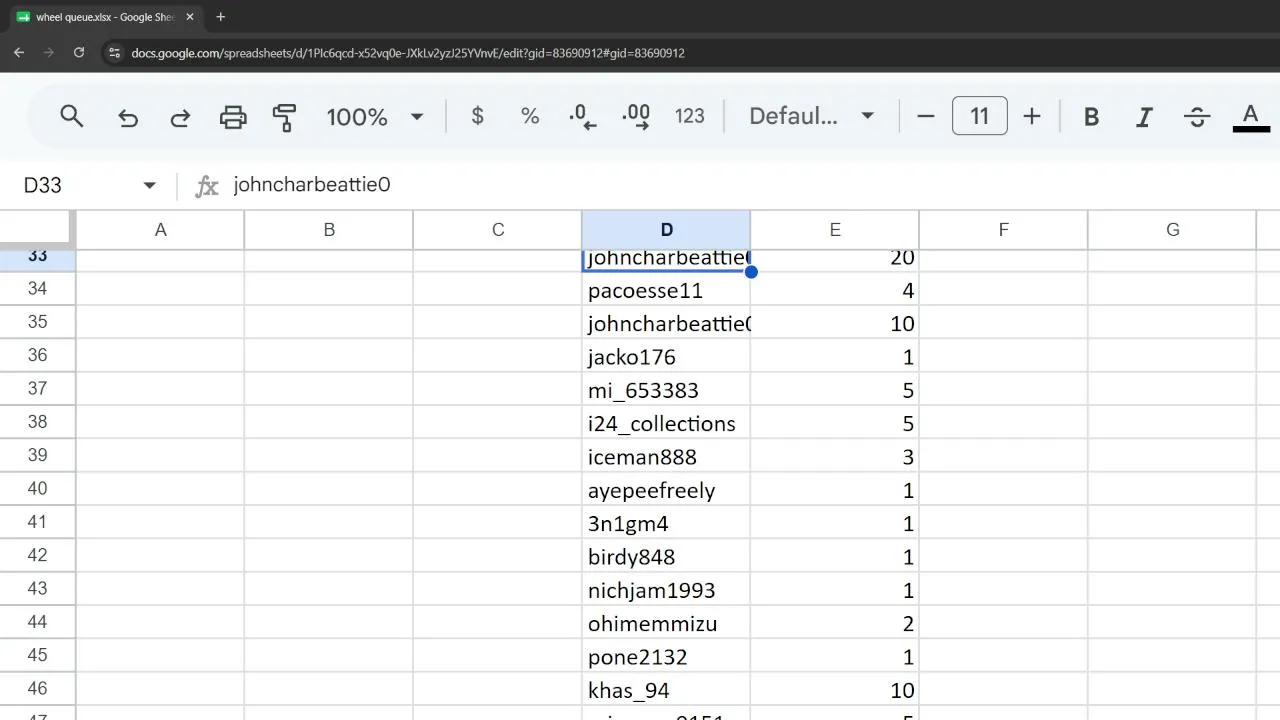Click the fx function icon

pos(207,186)
